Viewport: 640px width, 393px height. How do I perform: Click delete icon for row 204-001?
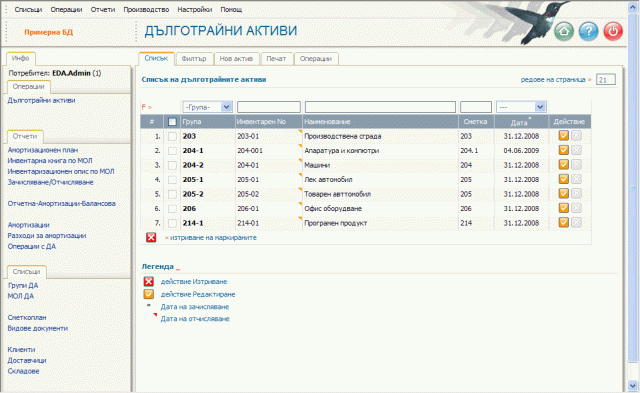tap(576, 150)
